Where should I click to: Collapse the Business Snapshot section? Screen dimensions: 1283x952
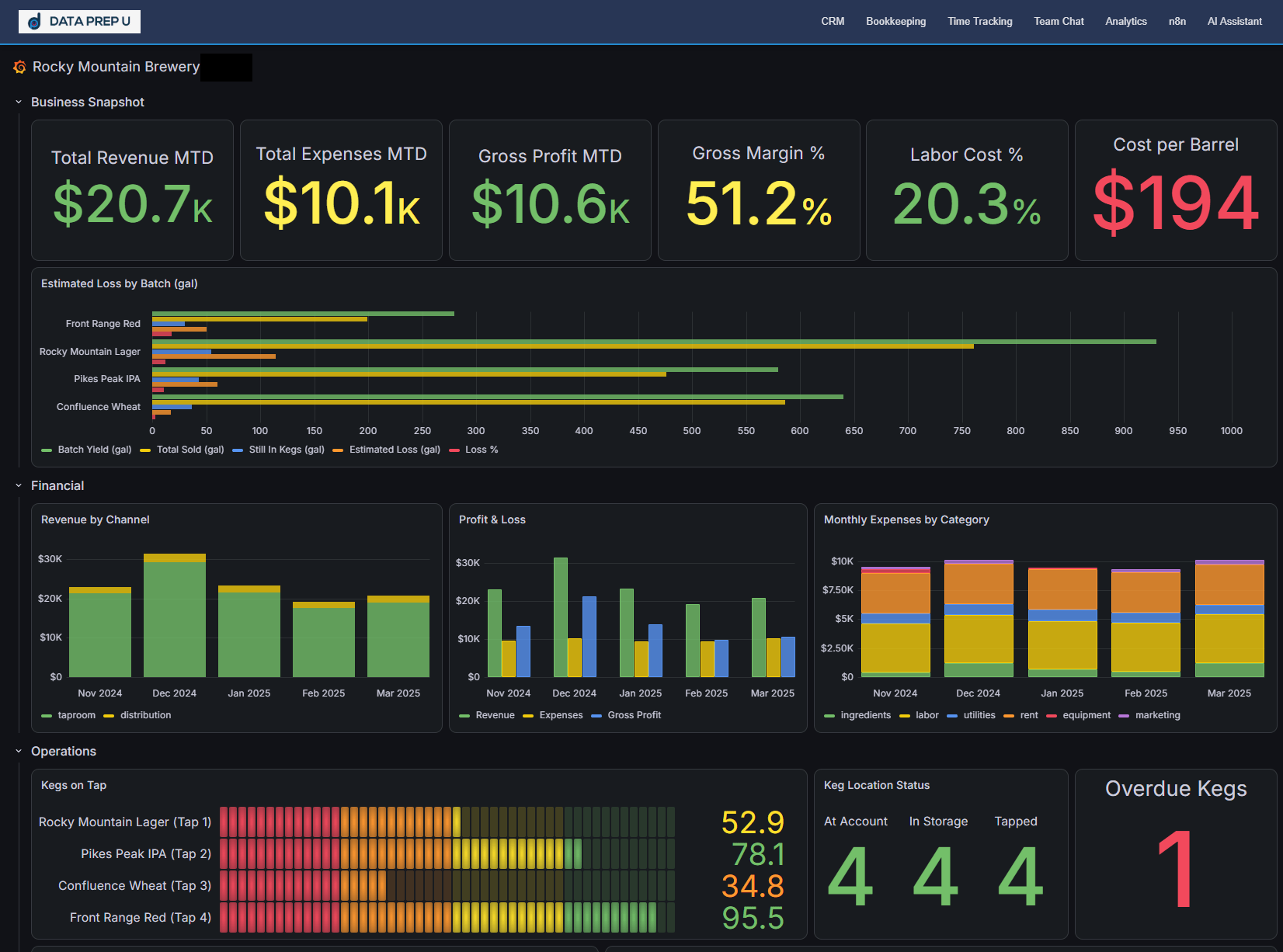(x=19, y=102)
